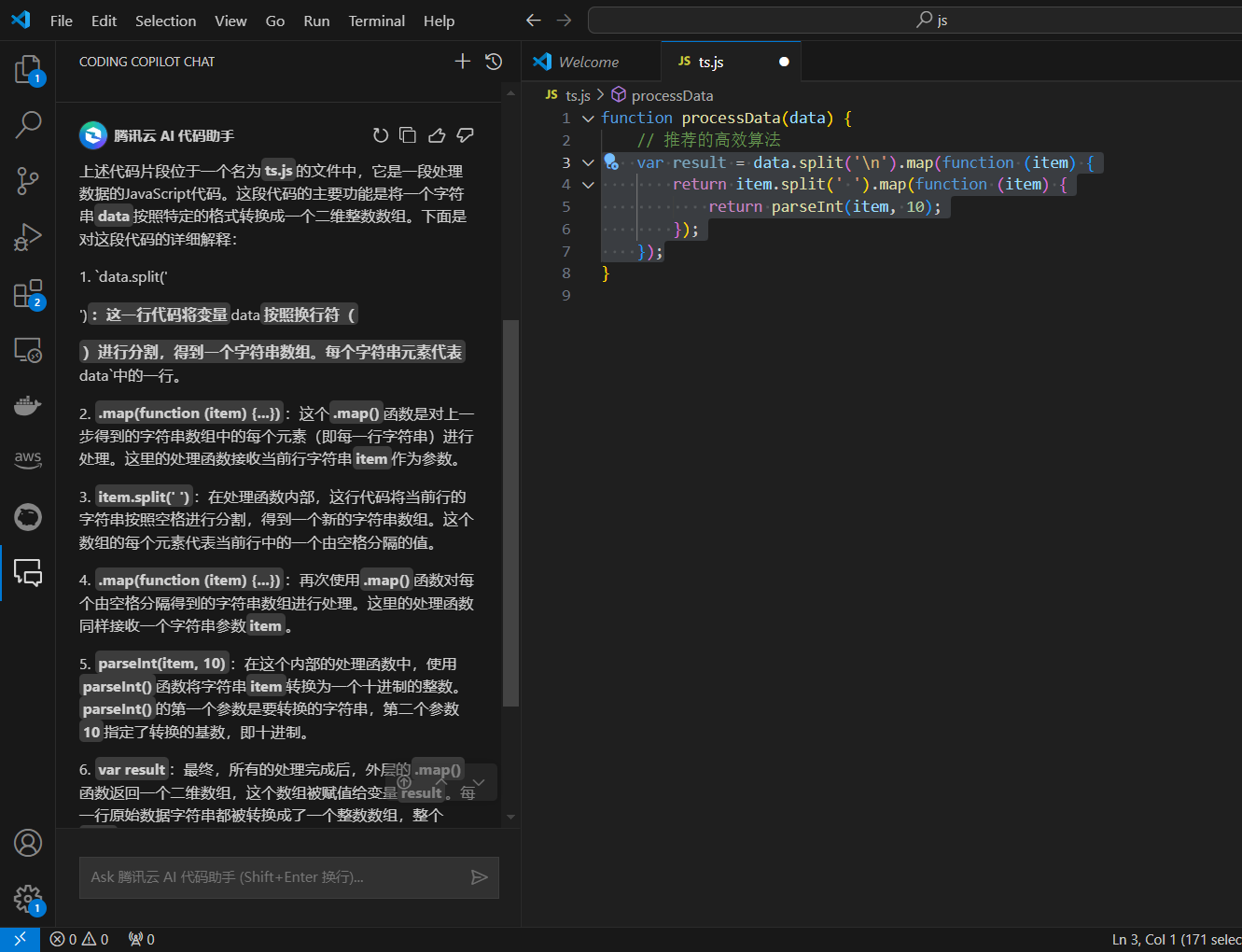Collapse the processData function on line 1
Viewport: 1242px width, 952px height.
pos(587,119)
